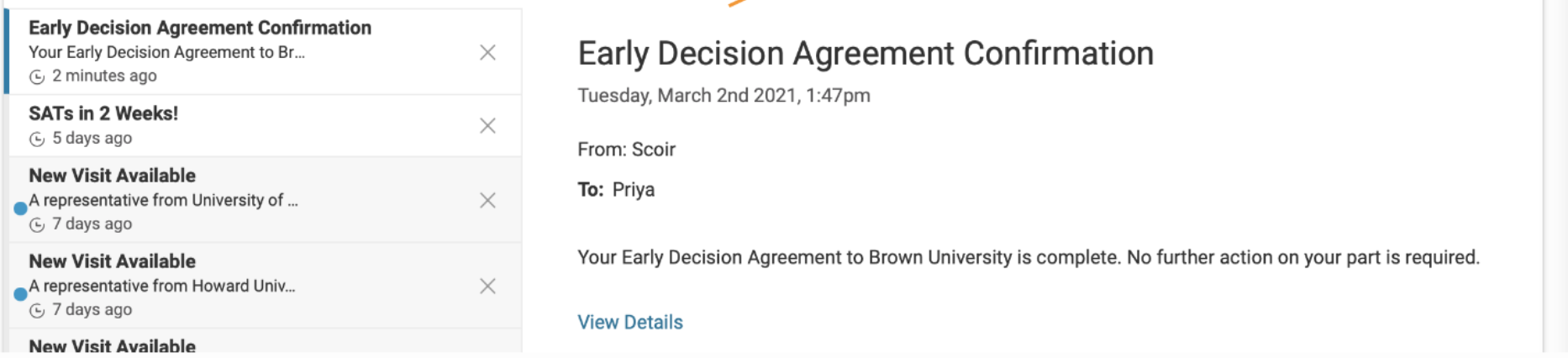Click the clock icon under University of... message
This screenshot has width=1568, height=358.
click(37, 224)
